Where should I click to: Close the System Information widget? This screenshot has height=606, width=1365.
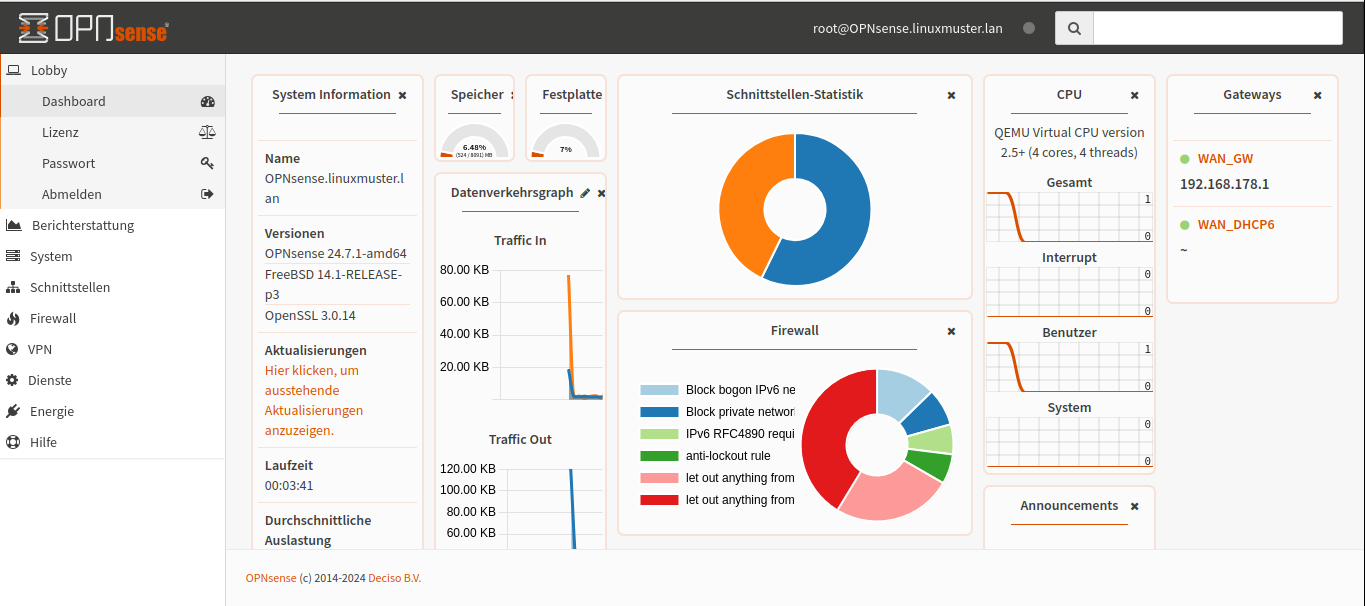[402, 95]
